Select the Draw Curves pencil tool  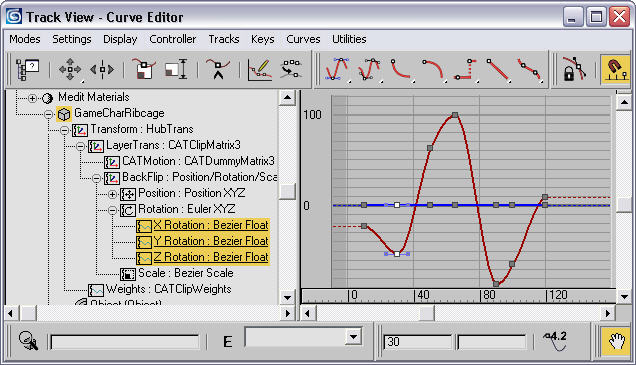point(260,70)
